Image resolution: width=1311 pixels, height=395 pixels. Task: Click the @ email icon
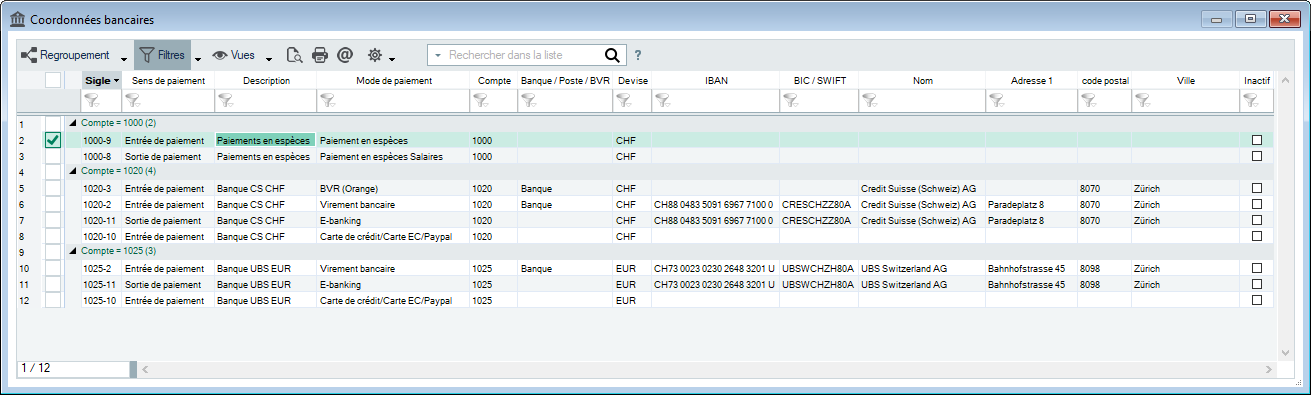coord(345,55)
